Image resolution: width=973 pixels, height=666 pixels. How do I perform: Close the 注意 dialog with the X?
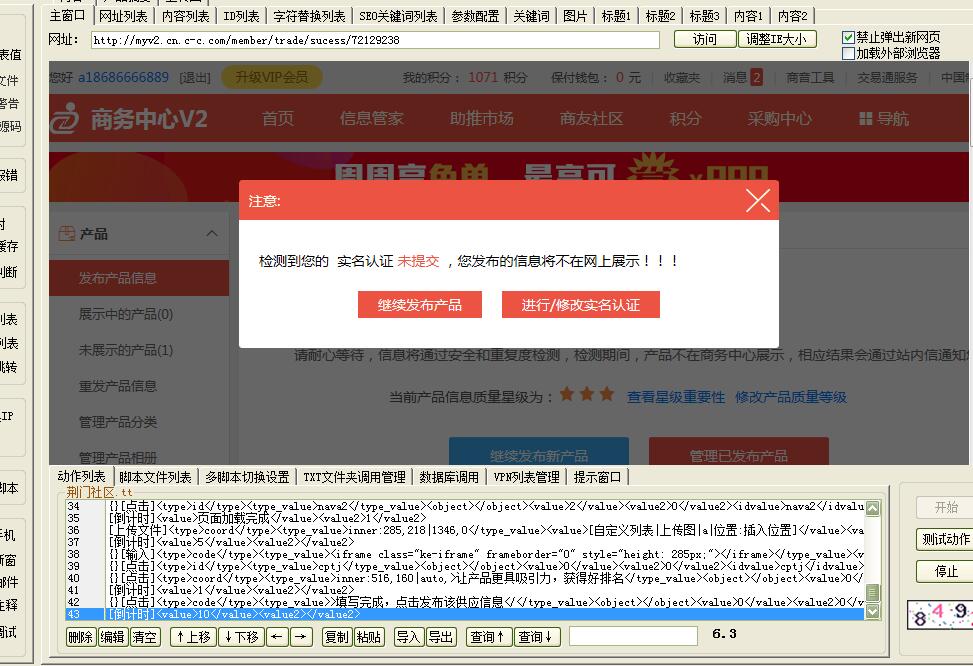(x=758, y=200)
